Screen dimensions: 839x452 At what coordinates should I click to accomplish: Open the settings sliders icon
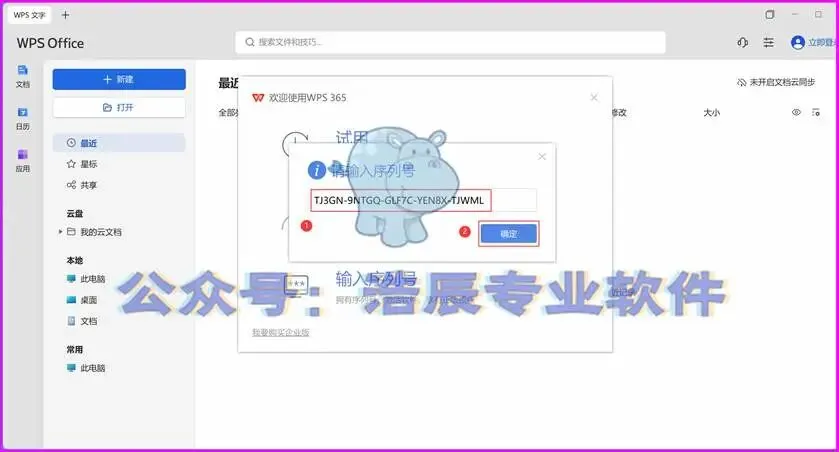pos(768,42)
